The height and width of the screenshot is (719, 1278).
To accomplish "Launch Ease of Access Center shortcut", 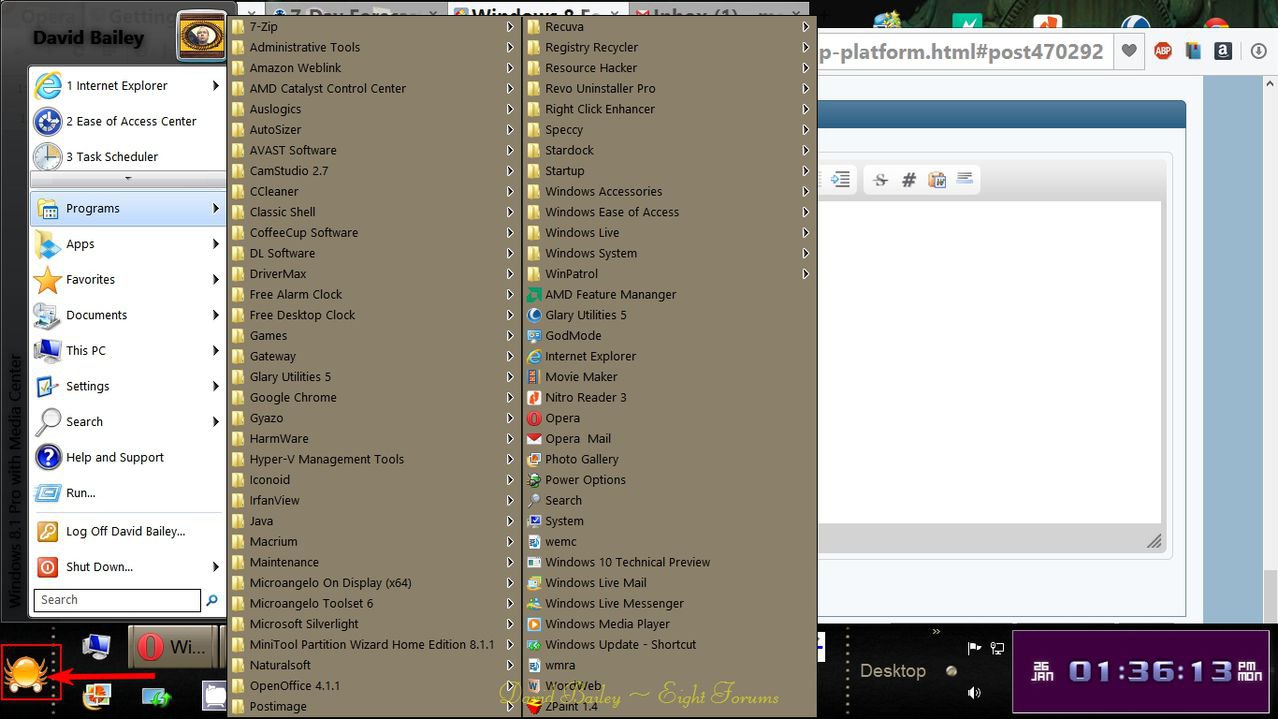I will click(126, 121).
